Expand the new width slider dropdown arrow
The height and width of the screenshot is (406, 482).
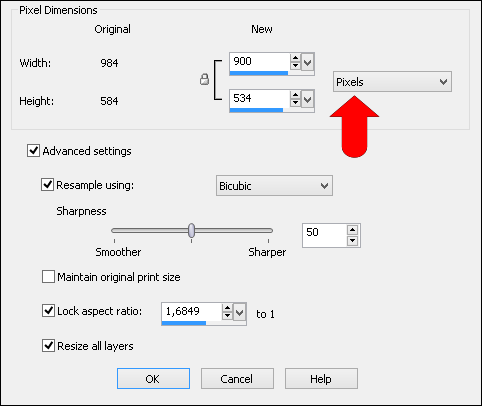coord(308,62)
